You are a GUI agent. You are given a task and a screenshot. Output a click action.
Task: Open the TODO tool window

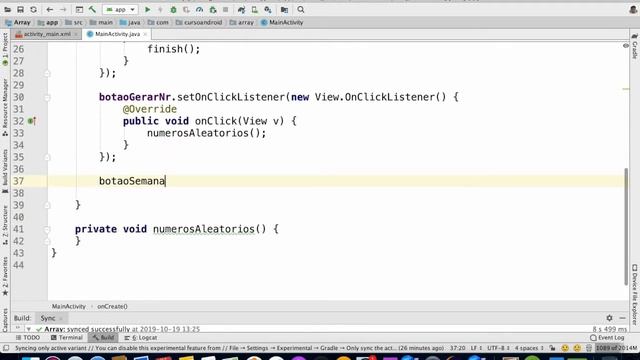pyautogui.click(x=27, y=338)
